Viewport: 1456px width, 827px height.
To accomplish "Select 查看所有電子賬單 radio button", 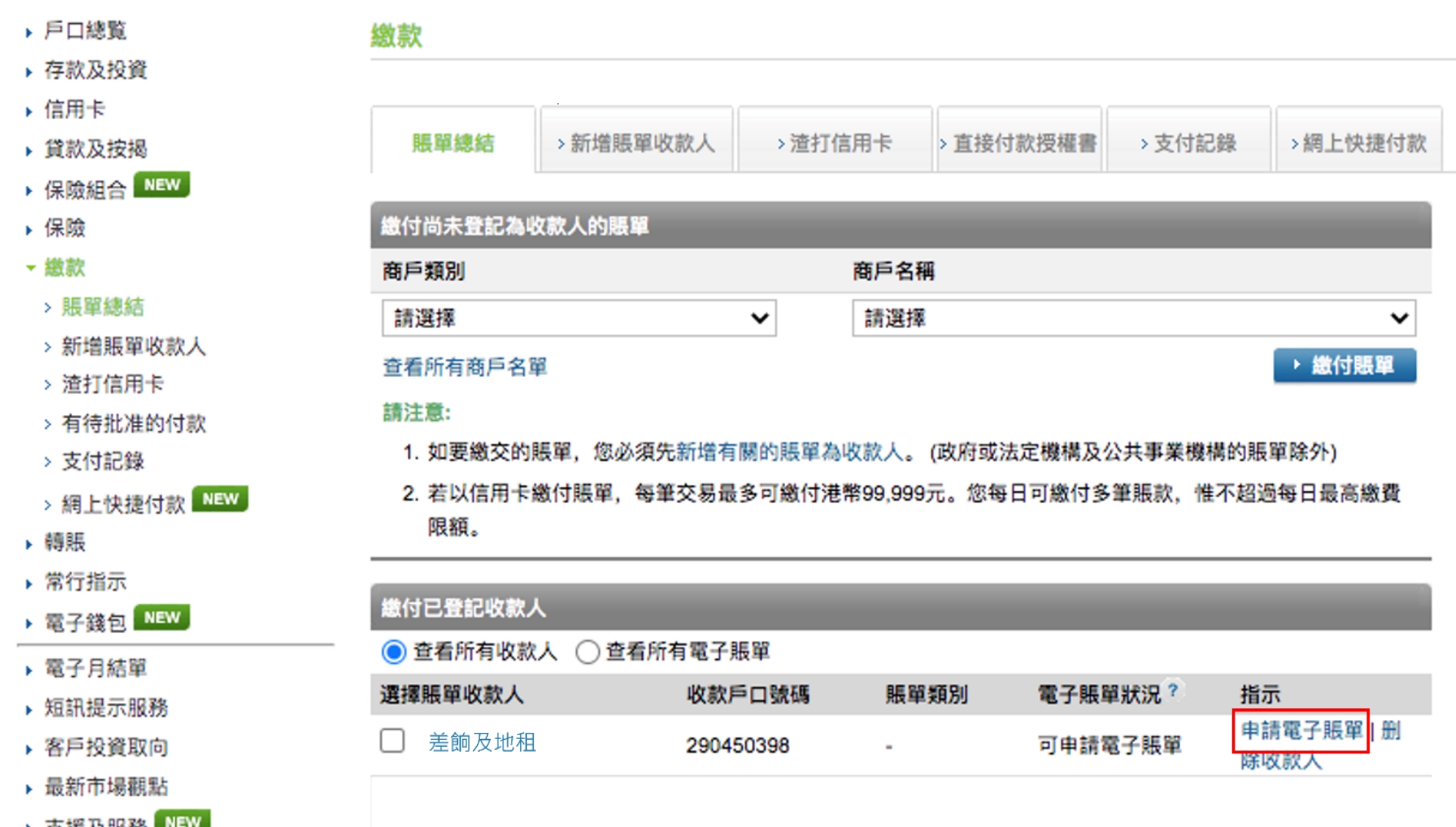I will pos(587,652).
